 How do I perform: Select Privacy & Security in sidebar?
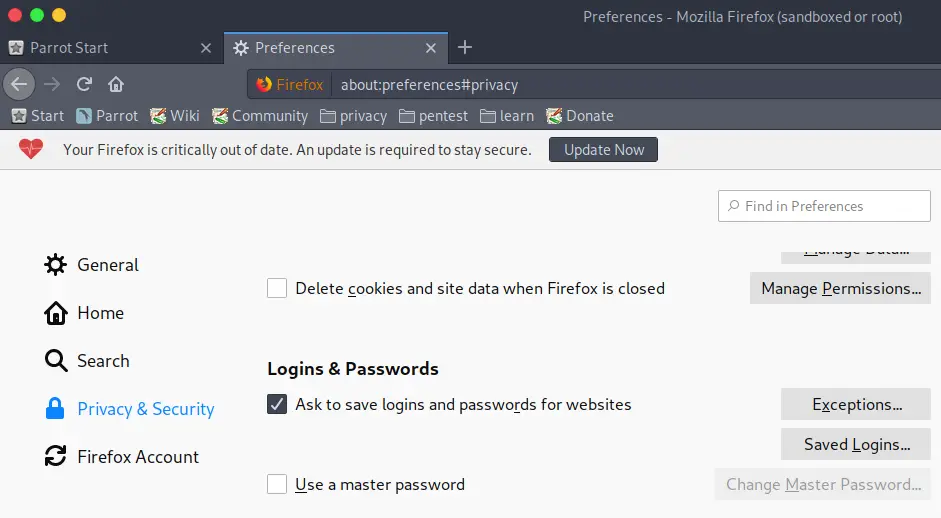point(145,409)
